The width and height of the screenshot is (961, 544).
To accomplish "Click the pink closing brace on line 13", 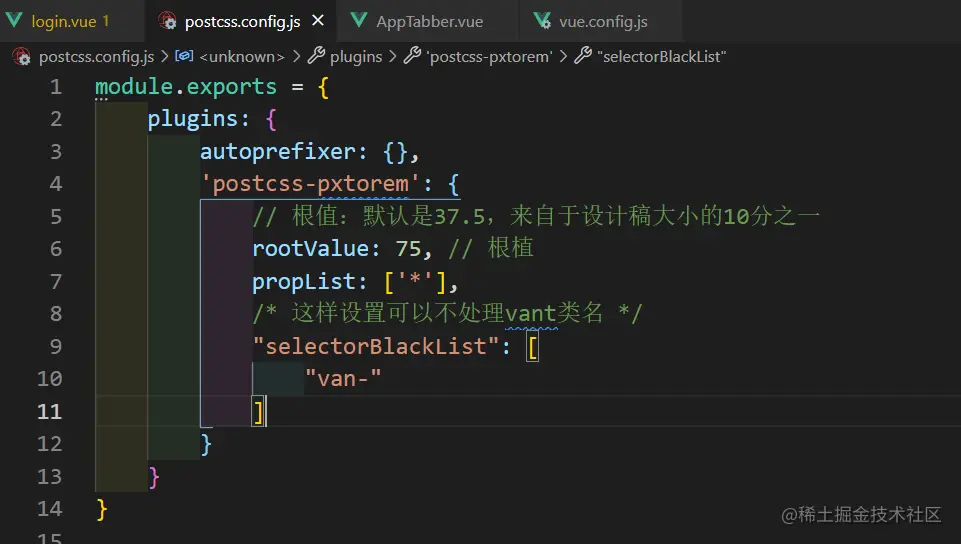I will pyautogui.click(x=154, y=477).
